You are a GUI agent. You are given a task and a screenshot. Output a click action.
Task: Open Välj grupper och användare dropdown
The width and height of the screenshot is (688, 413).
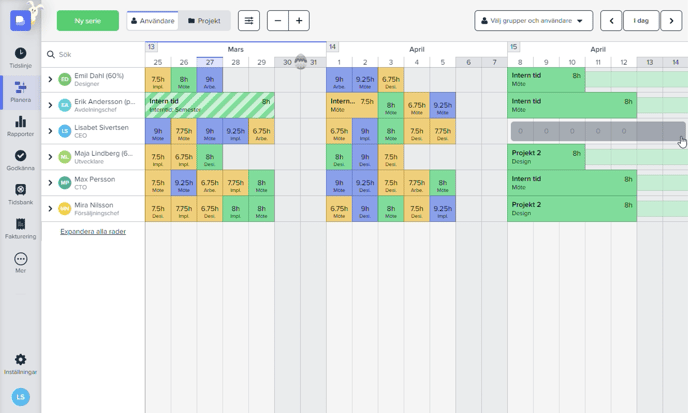click(533, 21)
